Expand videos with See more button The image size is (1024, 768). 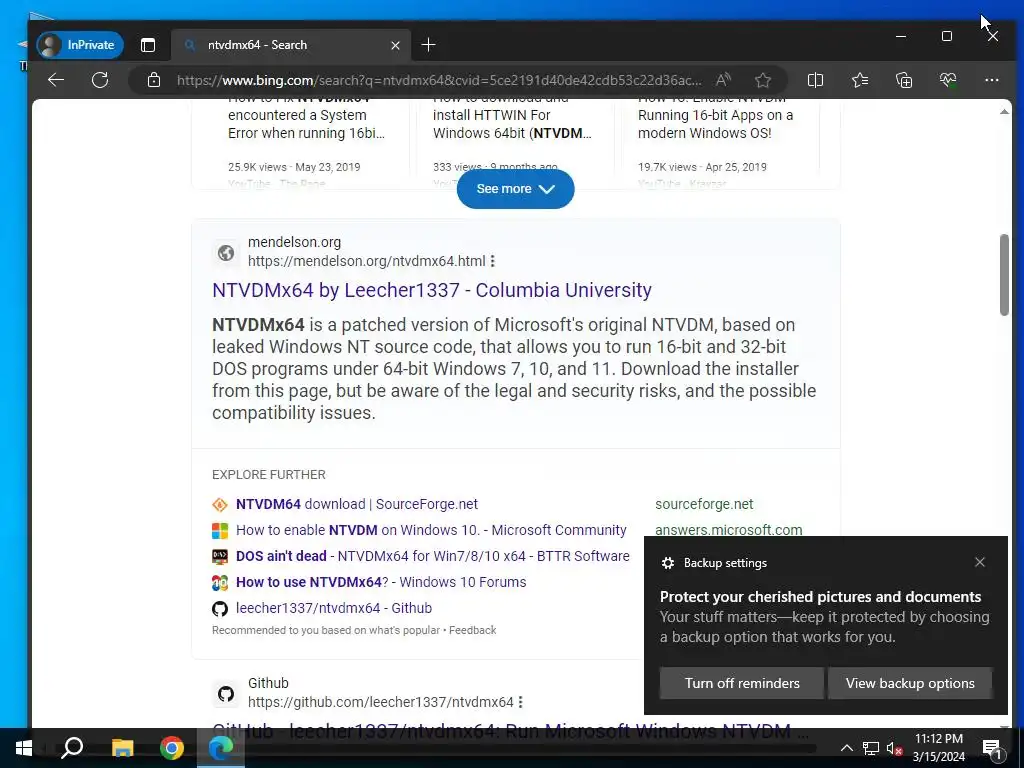[515, 189]
